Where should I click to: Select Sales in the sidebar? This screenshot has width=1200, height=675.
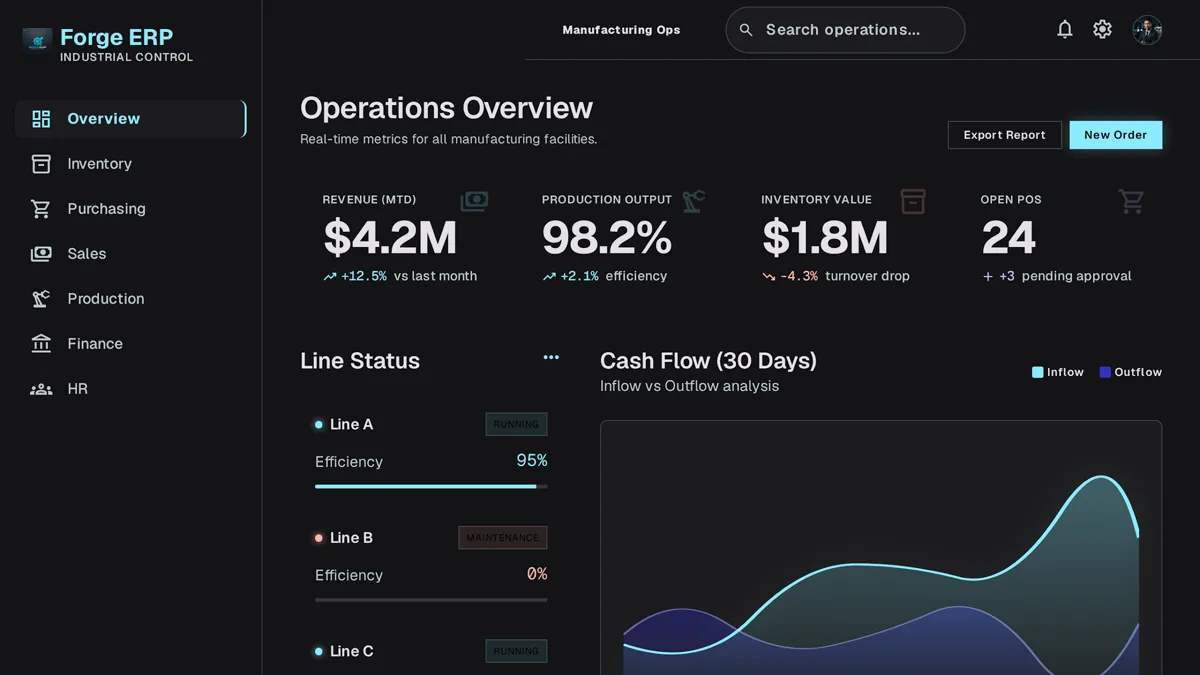[x=87, y=254]
